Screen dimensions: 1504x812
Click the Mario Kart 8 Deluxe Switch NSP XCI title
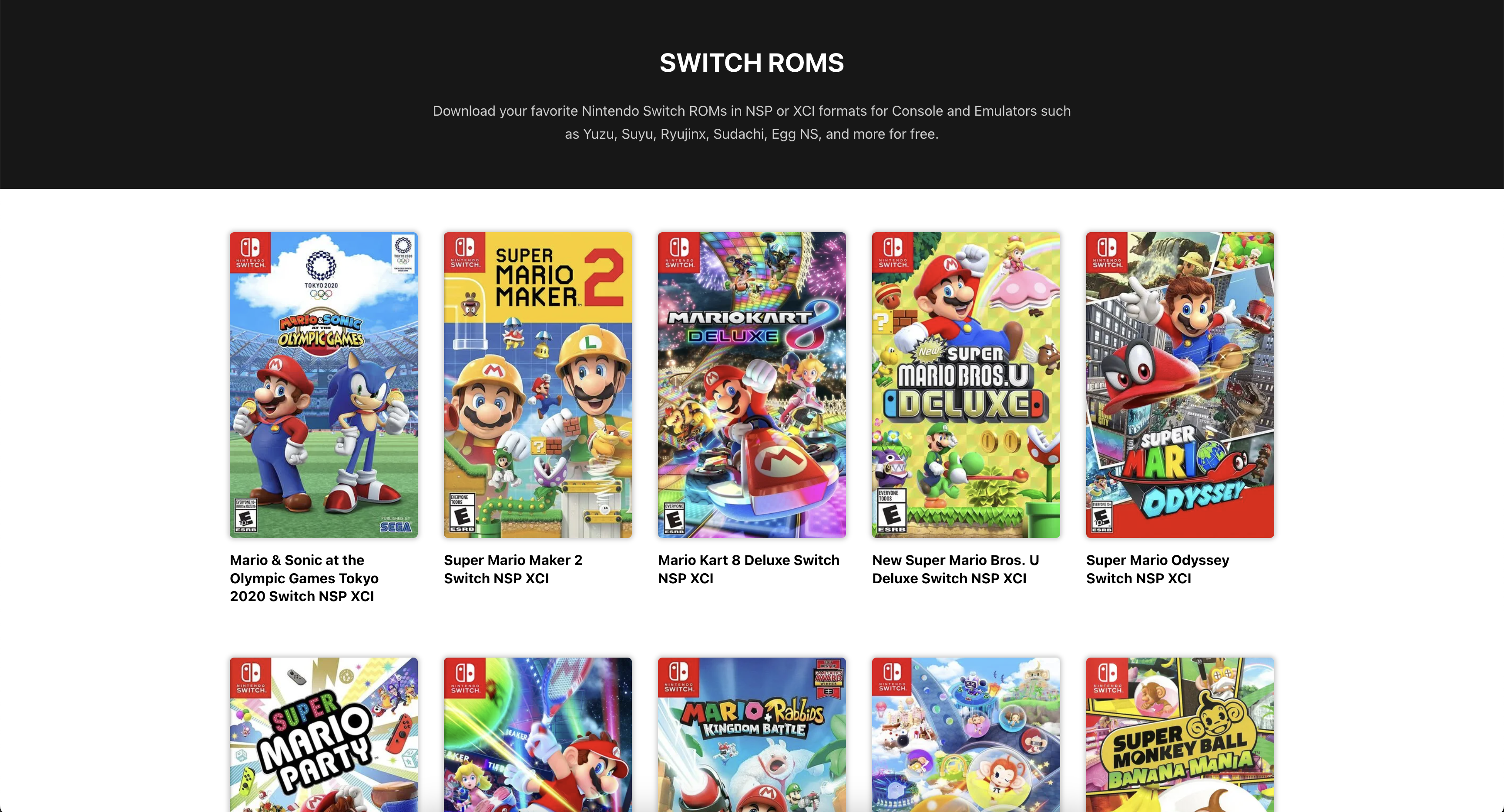tap(749, 569)
